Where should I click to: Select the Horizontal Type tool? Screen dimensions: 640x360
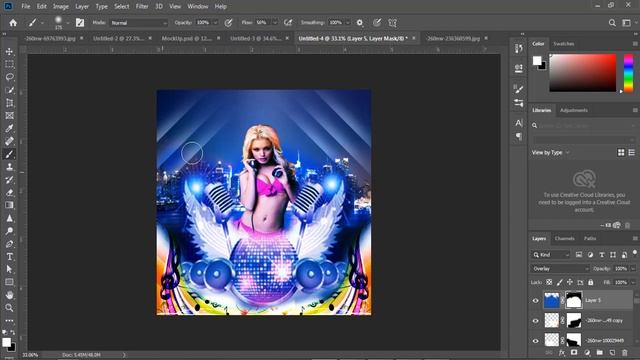tap(9, 257)
